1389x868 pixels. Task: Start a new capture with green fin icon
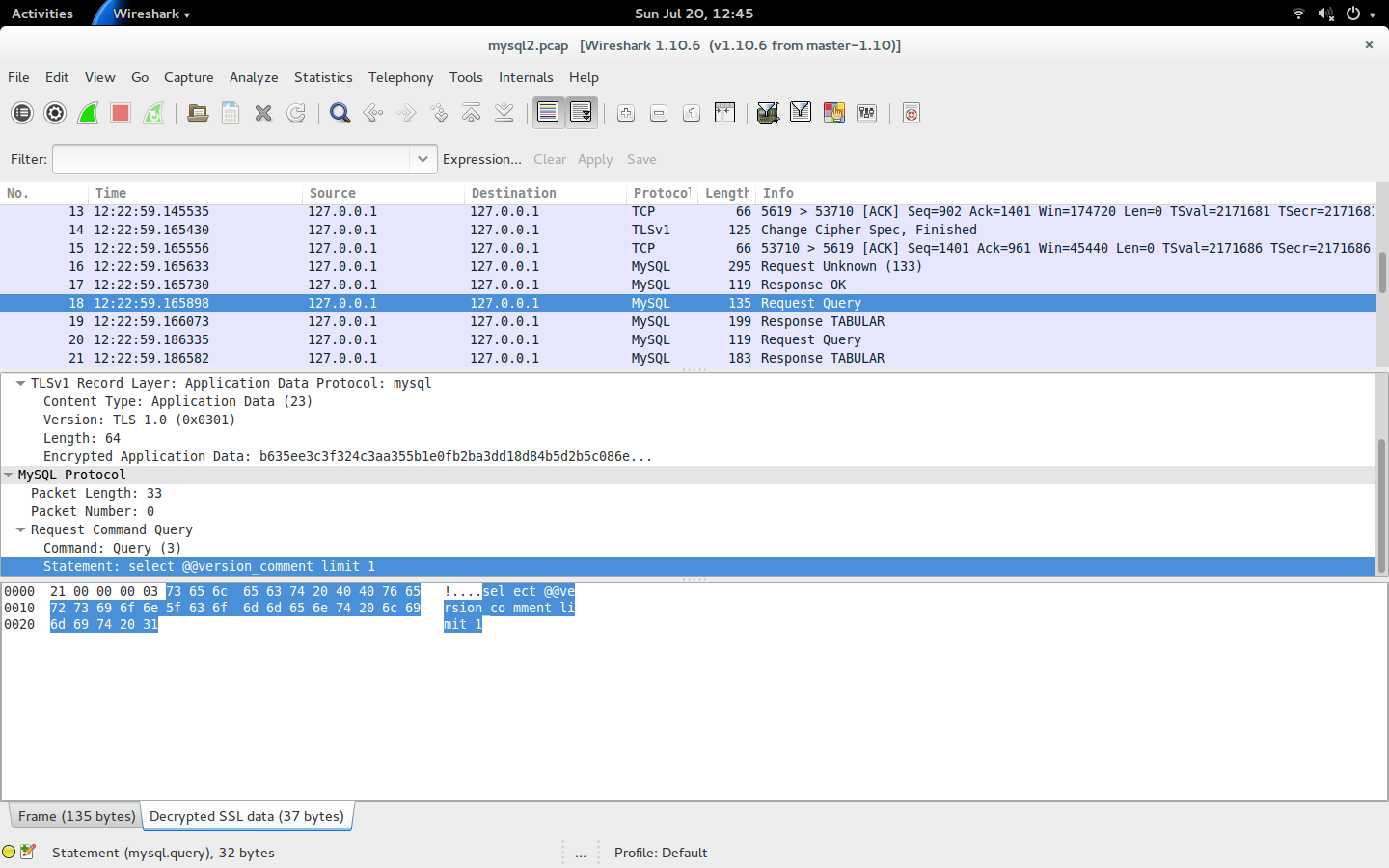tap(88, 113)
